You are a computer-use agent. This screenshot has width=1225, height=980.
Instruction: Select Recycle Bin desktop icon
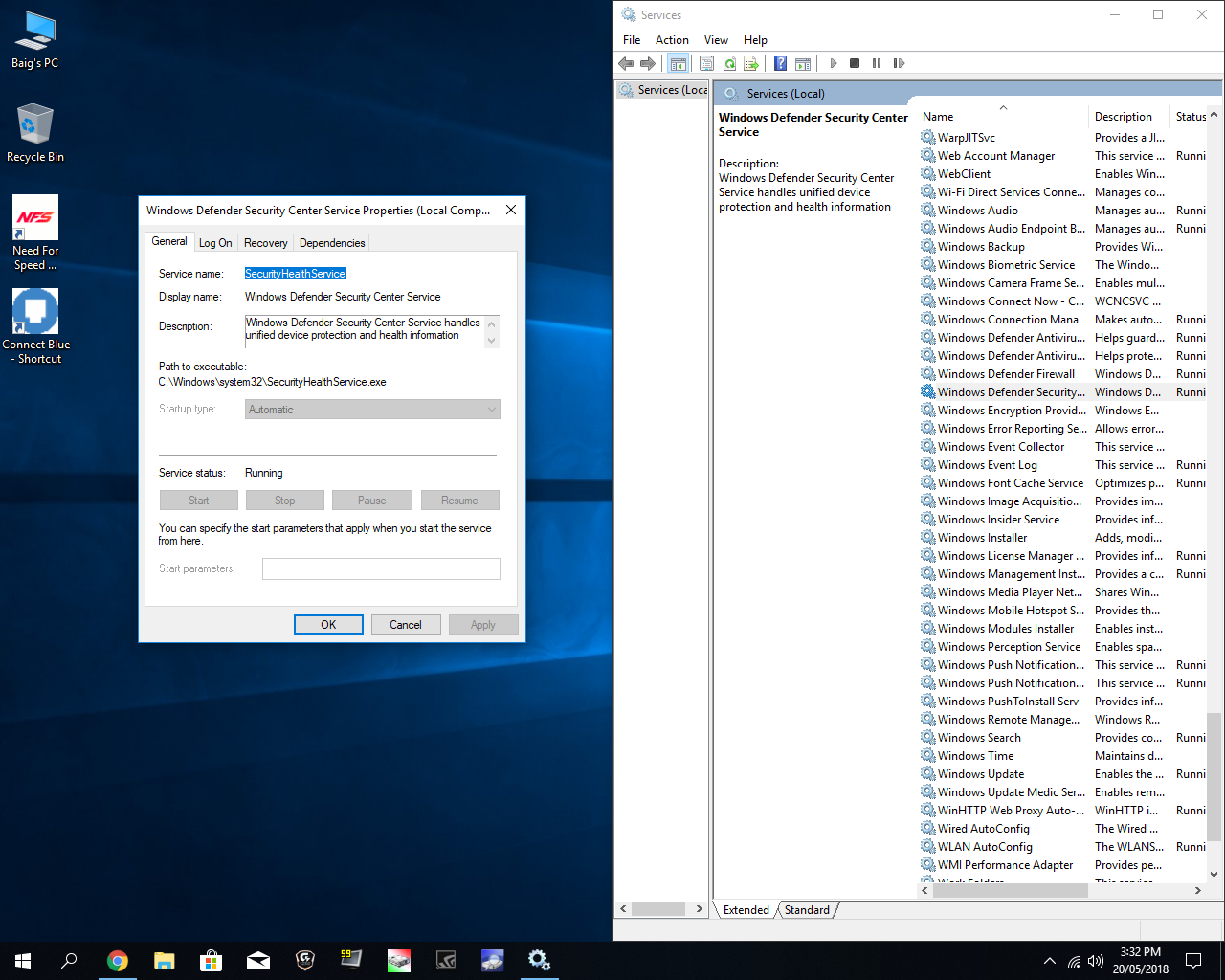(x=35, y=134)
